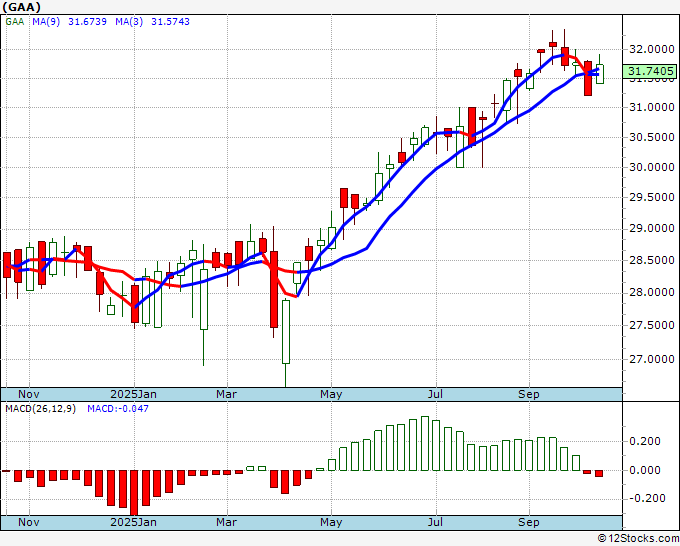
Task: Click Sep on the price chart time axis
Action: coord(529,394)
